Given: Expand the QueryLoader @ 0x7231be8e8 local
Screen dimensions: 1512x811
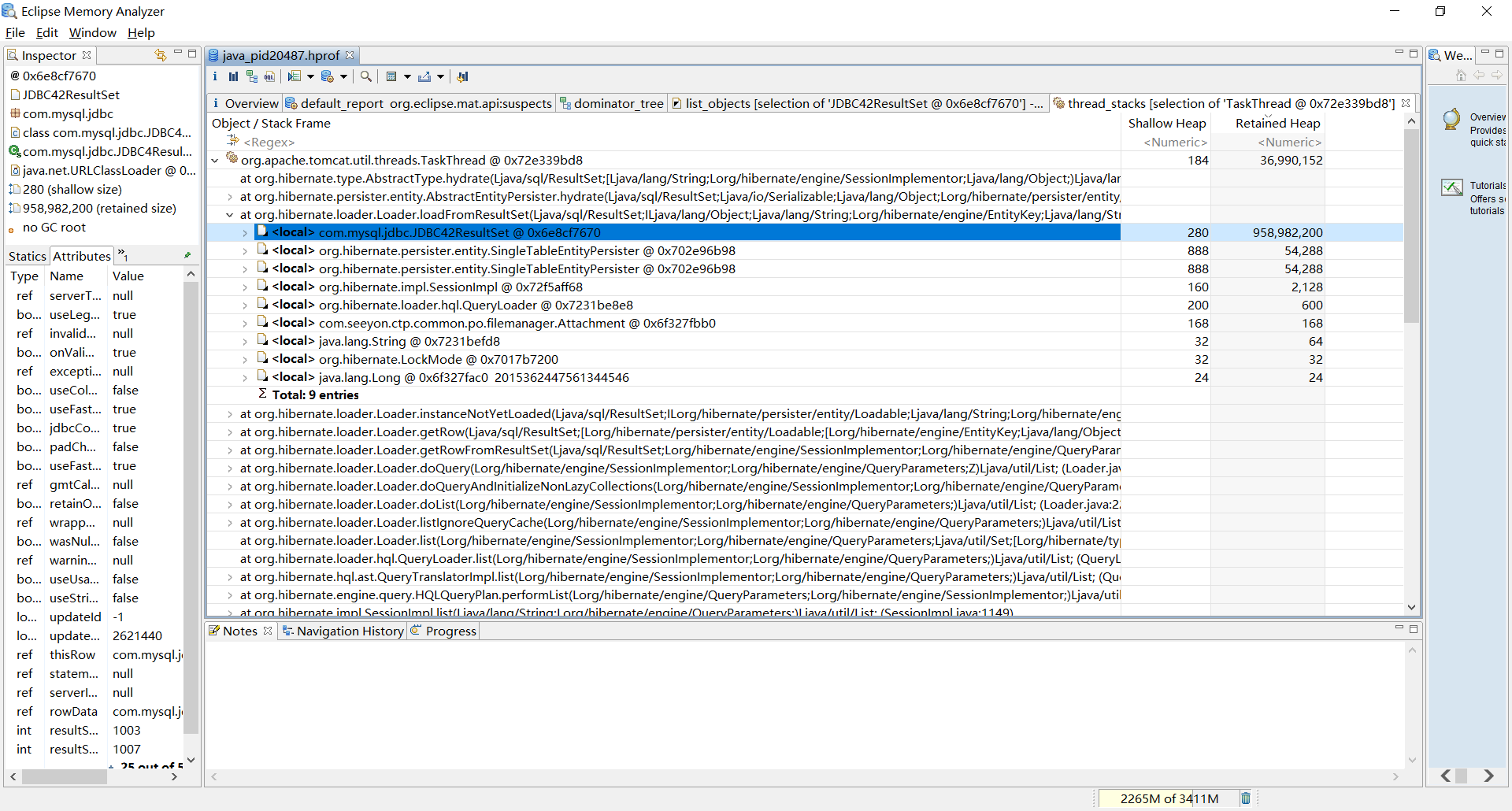Looking at the screenshot, I should 245,306.
